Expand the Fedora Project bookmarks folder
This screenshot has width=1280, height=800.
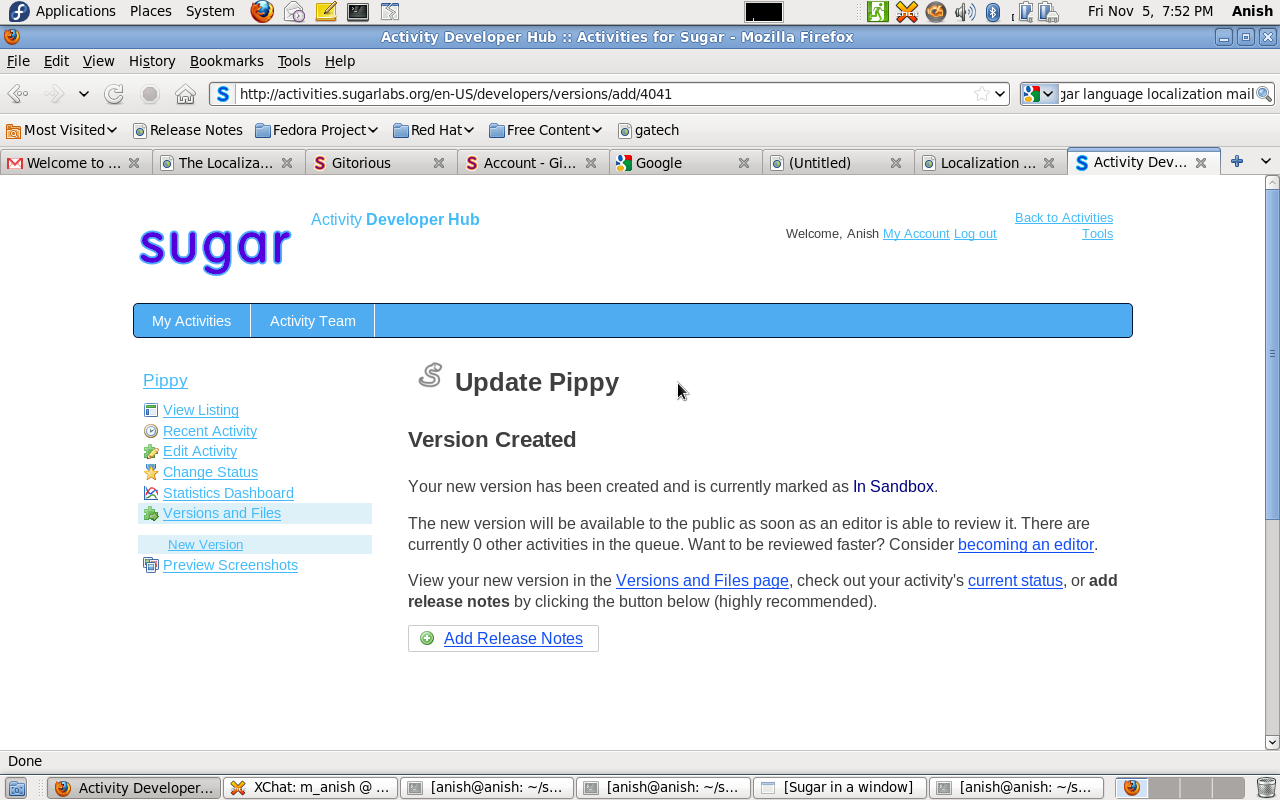(316, 130)
